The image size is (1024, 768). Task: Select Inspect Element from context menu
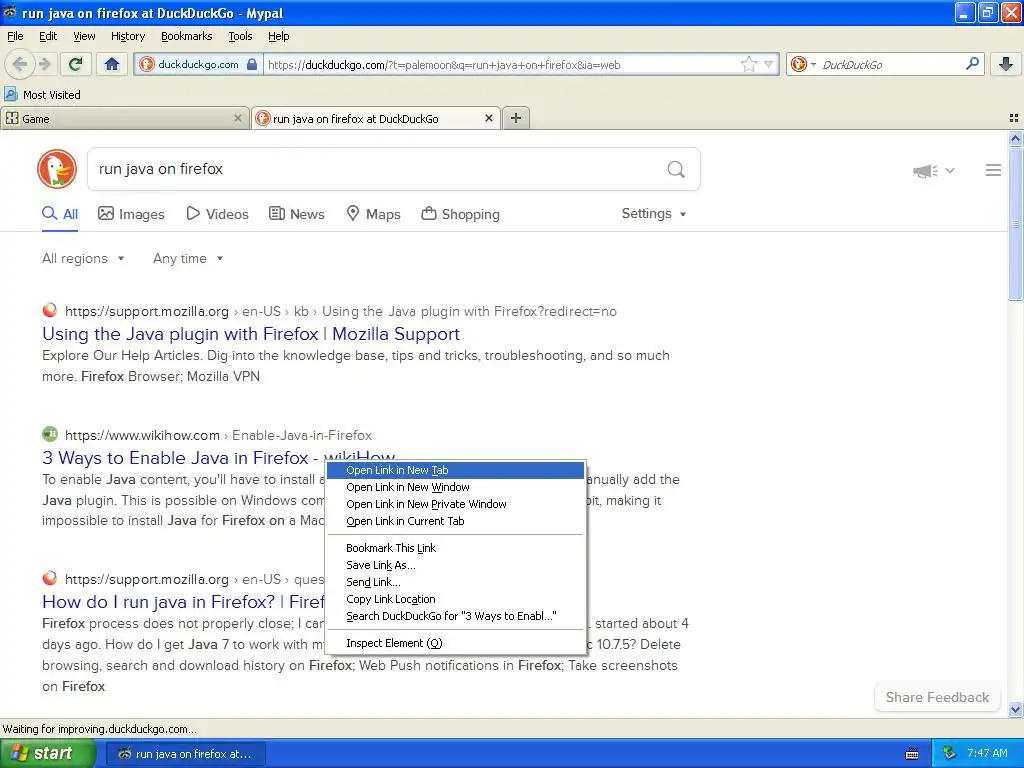tap(455, 643)
